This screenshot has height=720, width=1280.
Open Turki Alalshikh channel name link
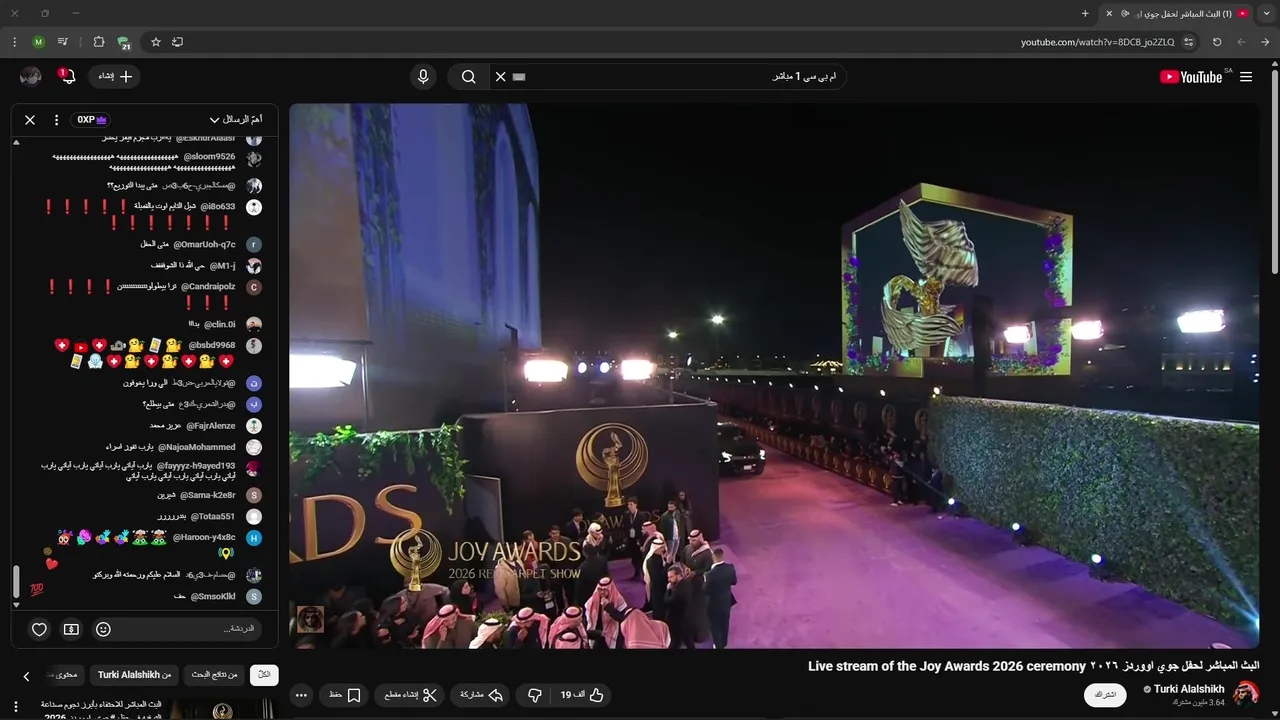pos(1189,689)
